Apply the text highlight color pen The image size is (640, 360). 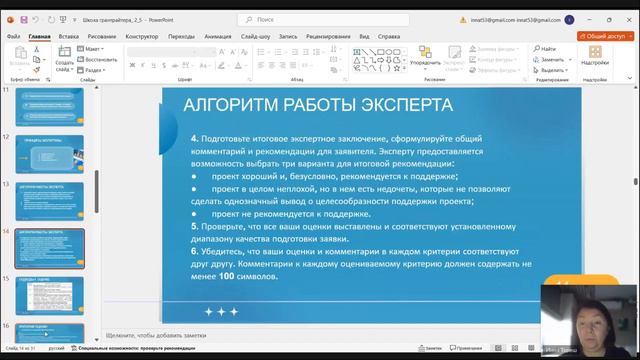221,65
